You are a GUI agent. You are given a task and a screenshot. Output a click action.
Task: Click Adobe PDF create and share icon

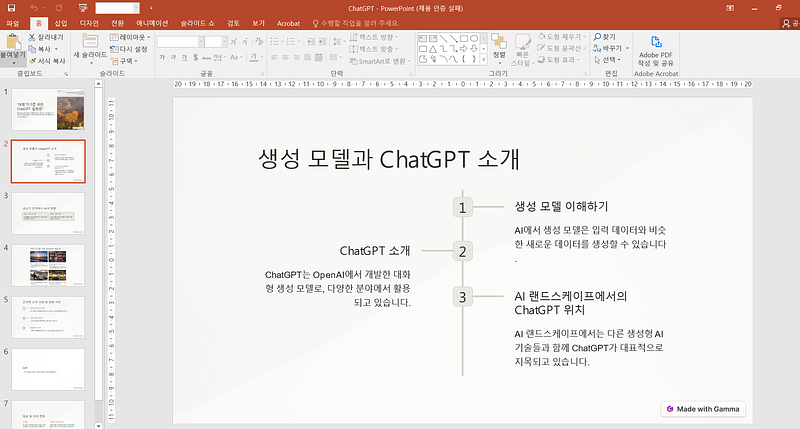tap(656, 42)
